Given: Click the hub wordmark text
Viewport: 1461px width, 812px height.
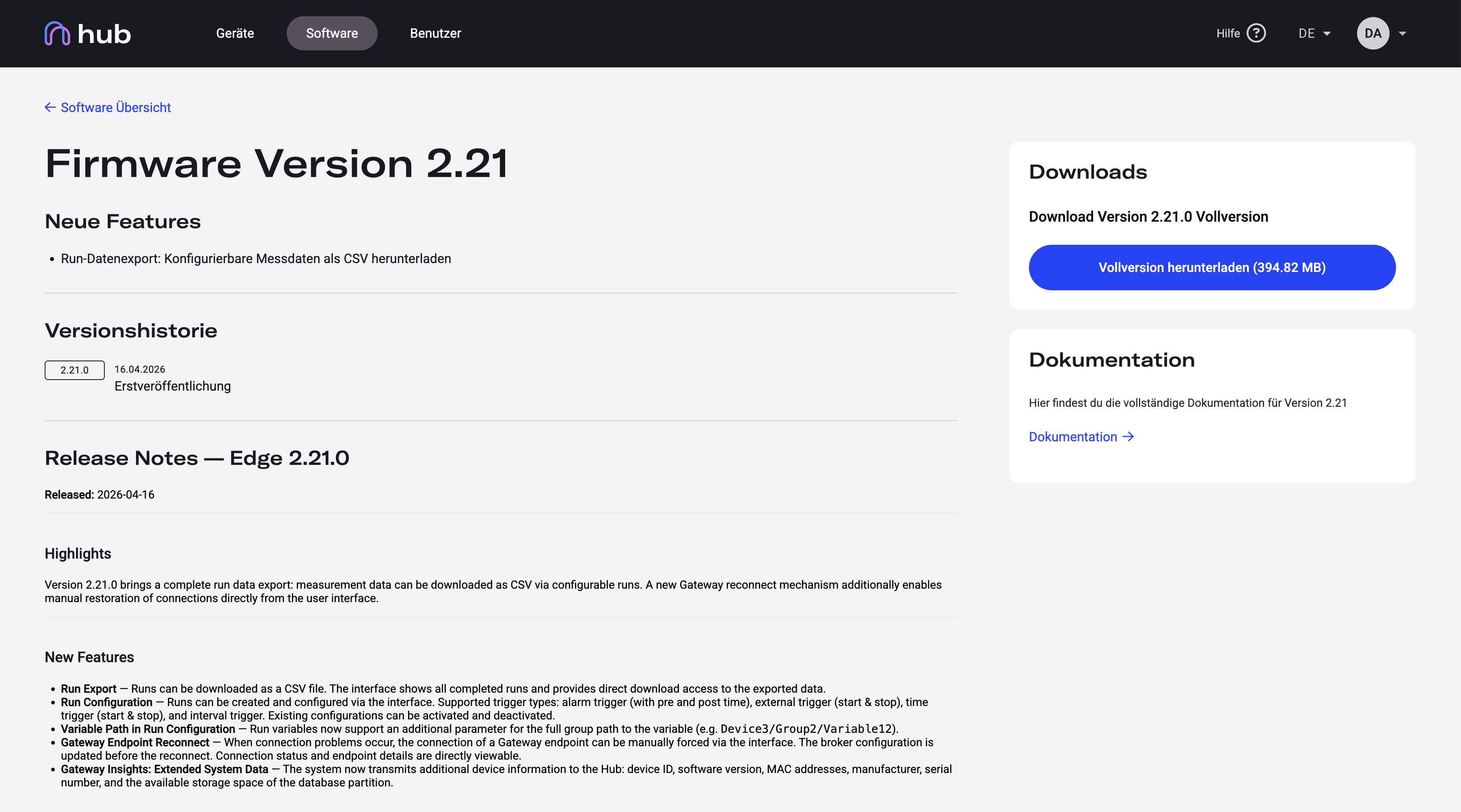Looking at the screenshot, I should (x=104, y=34).
